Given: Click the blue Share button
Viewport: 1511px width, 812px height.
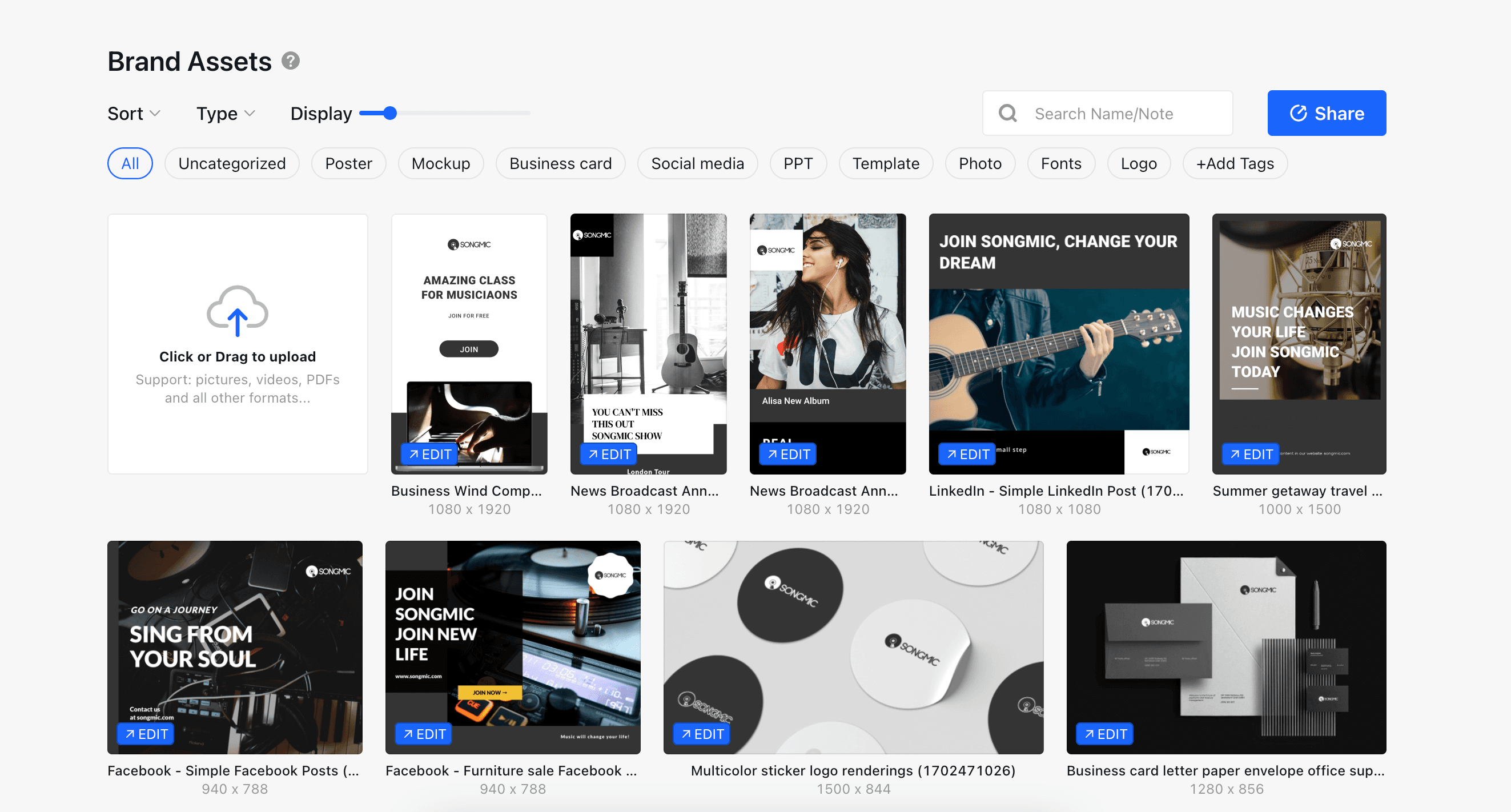Looking at the screenshot, I should tap(1327, 113).
